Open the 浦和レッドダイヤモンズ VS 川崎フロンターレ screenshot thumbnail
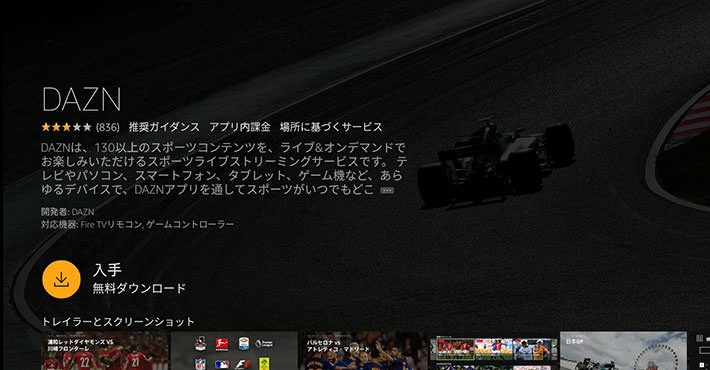 [105, 351]
